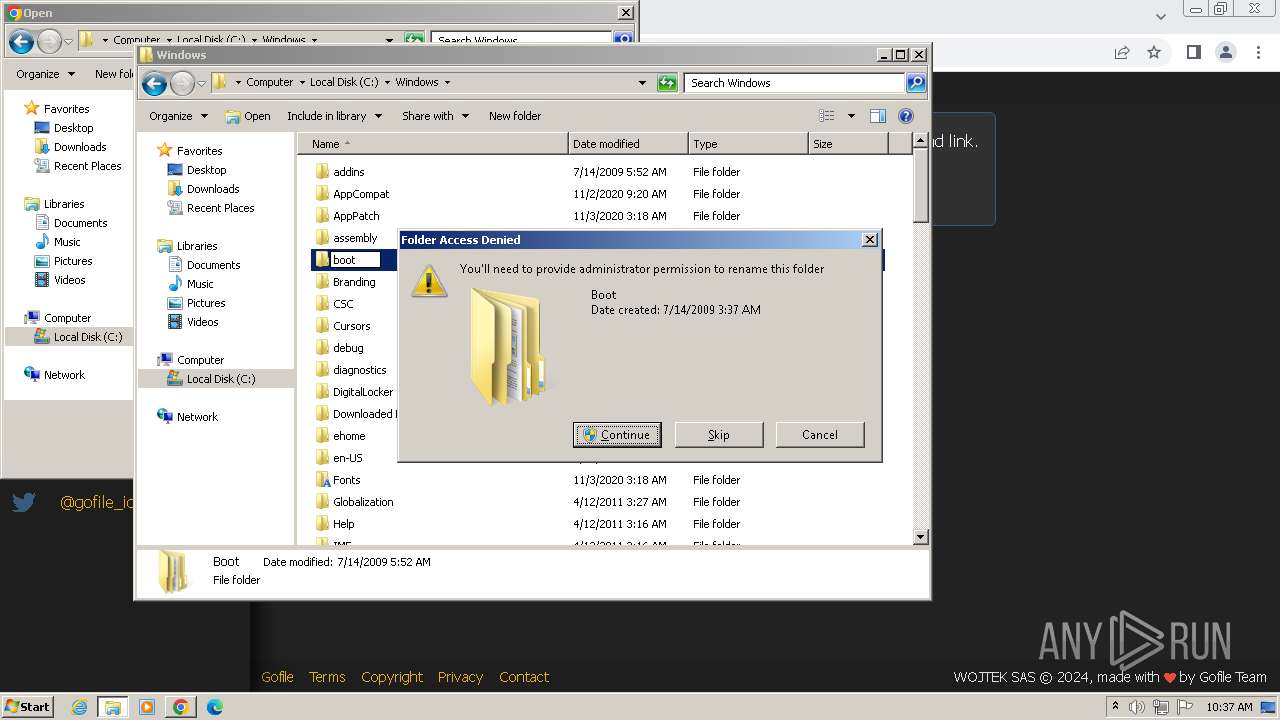This screenshot has height=720, width=1280.
Task: Select the ehome folder icon
Action: click(x=322, y=436)
